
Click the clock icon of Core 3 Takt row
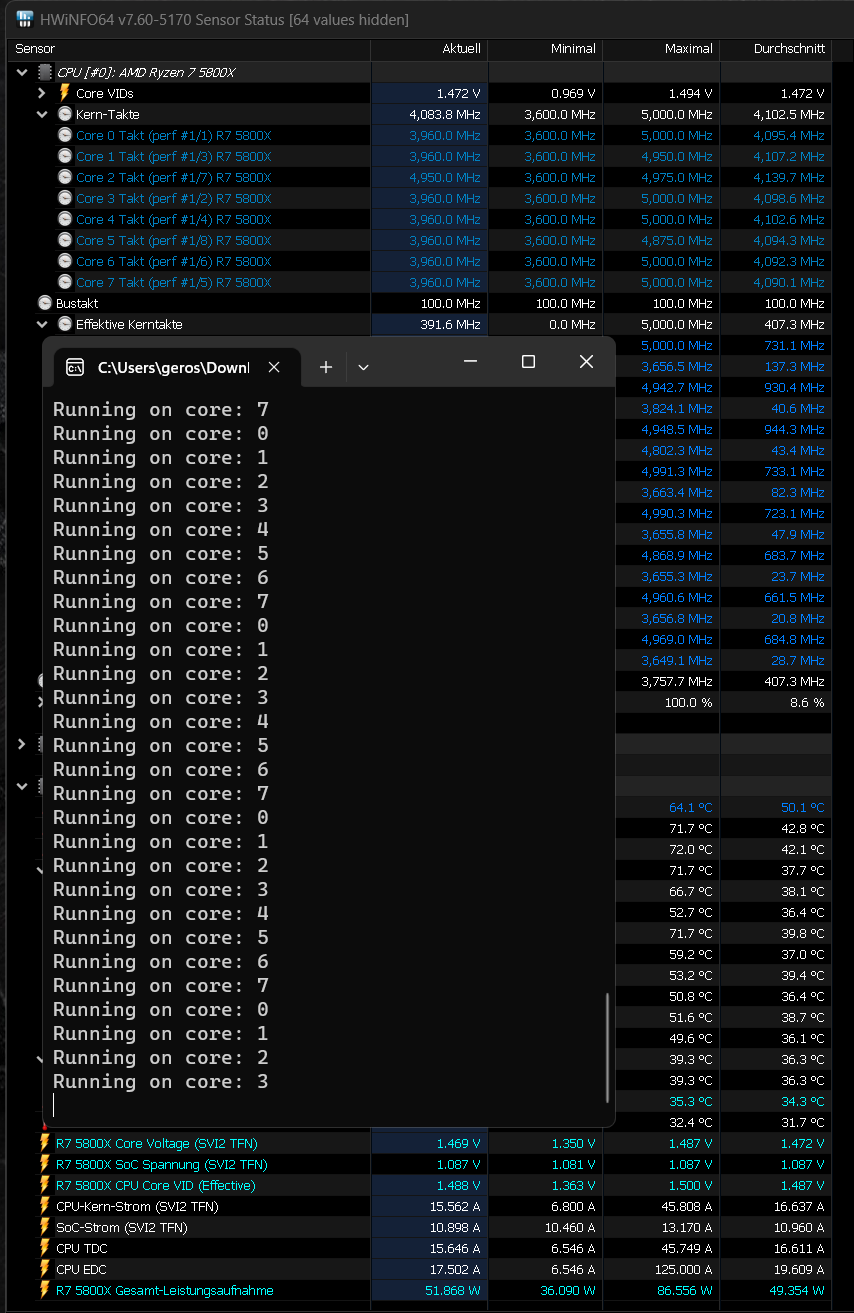(65, 198)
